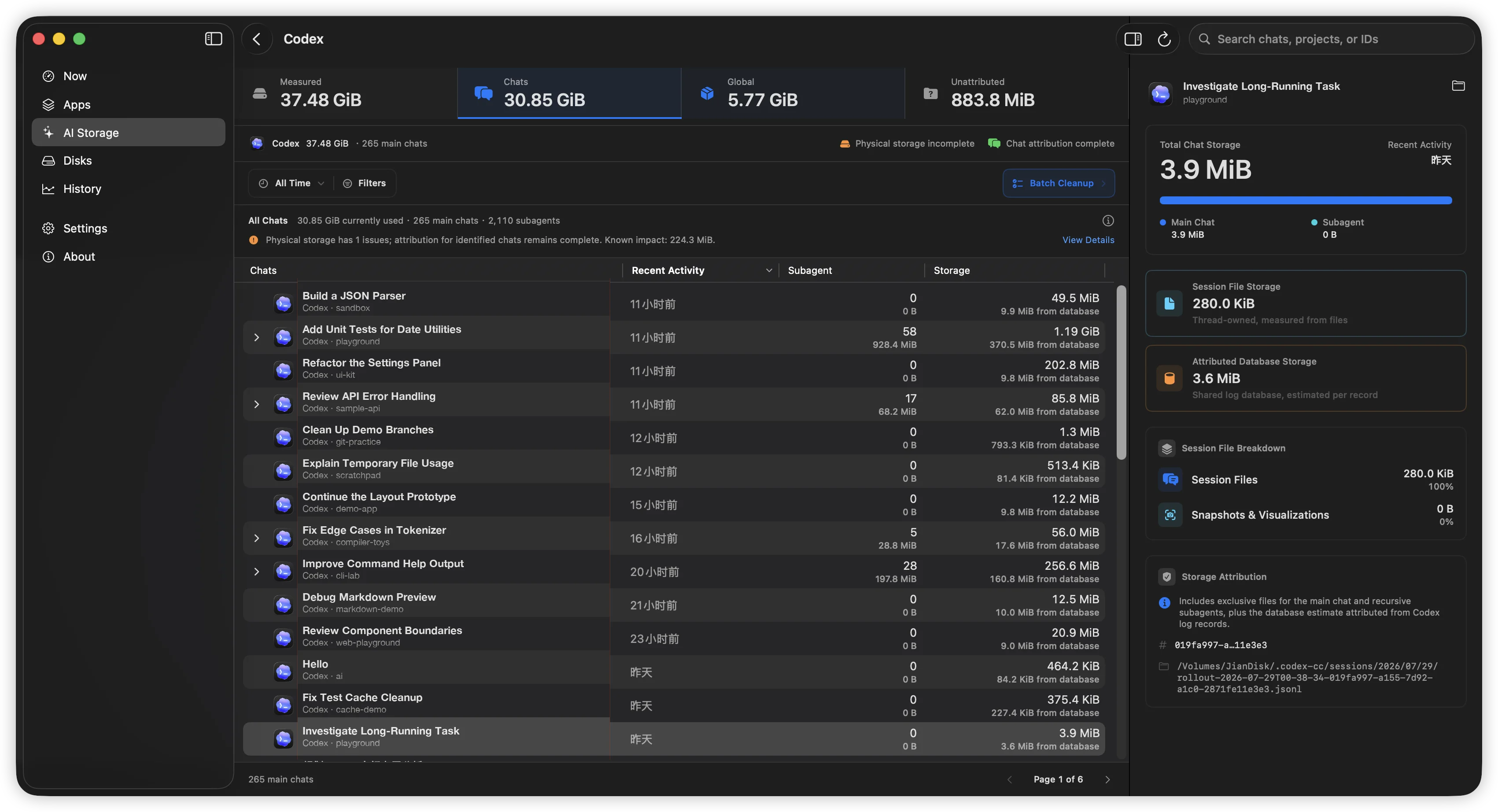The width and height of the screenshot is (1498, 812).
Task: Click the Page 1 of 6 label
Action: (1058, 779)
